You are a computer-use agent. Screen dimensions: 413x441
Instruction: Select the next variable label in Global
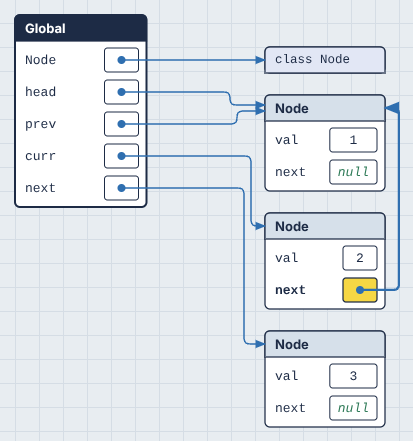pyautogui.click(x=40, y=188)
